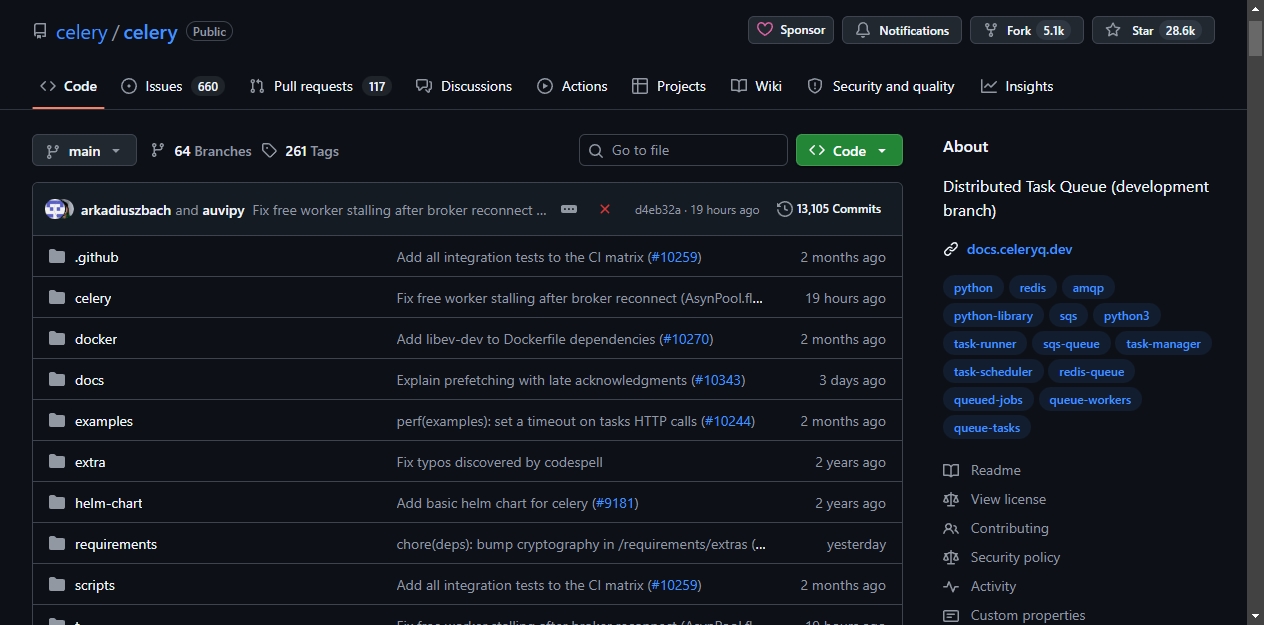Click the repository icon beside celery/celery
The height and width of the screenshot is (625, 1264).
pos(40,31)
